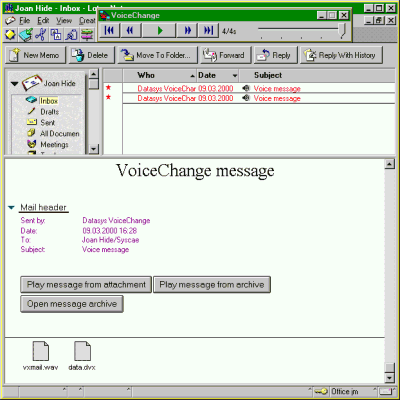Skip to start in VoiceChange player
This screenshot has height=400, width=400.
110,31
